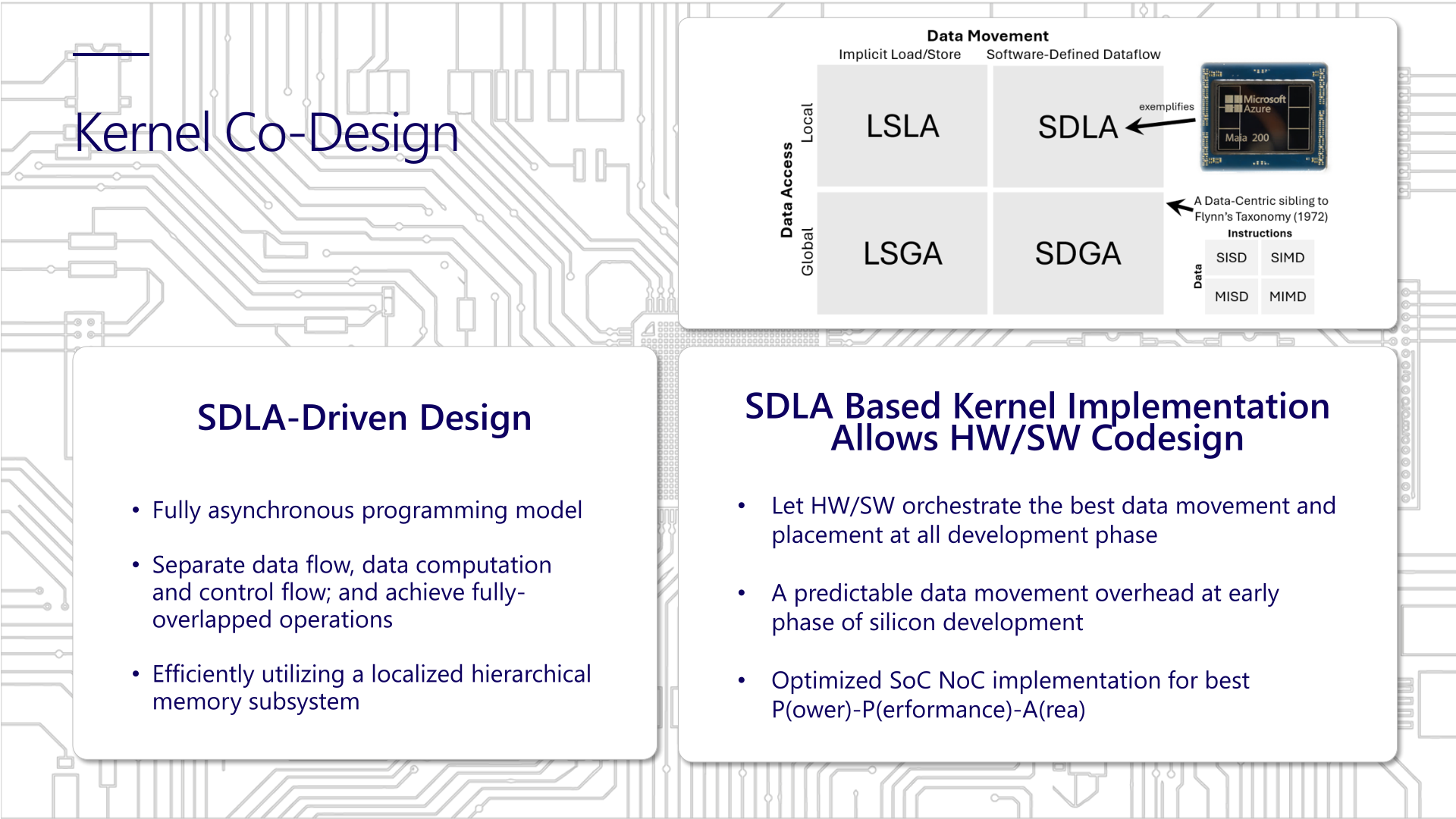The height and width of the screenshot is (819, 1456).
Task: Click the Local row label
Action: point(807,123)
